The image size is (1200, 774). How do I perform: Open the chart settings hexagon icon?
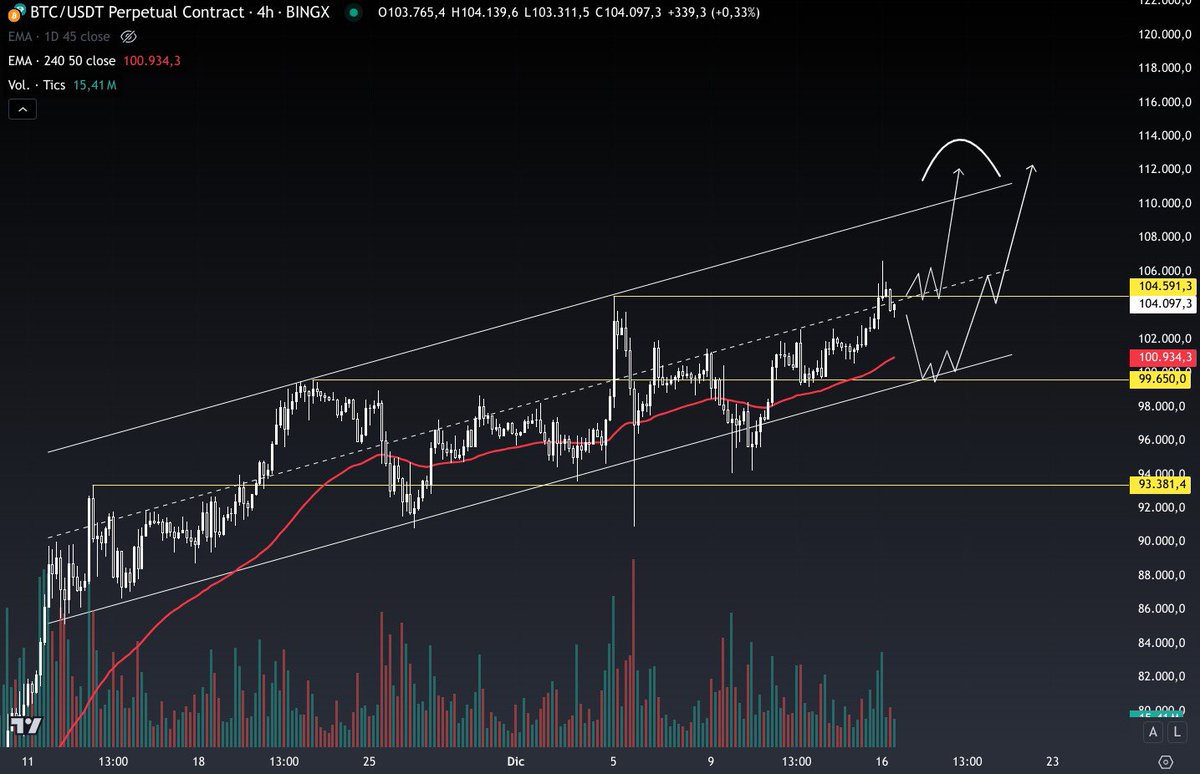(x=1166, y=762)
